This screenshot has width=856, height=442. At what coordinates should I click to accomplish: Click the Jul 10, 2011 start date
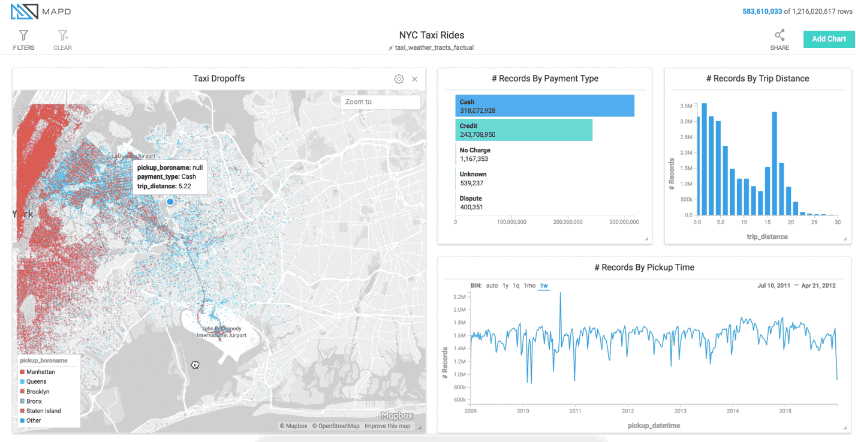(774, 286)
